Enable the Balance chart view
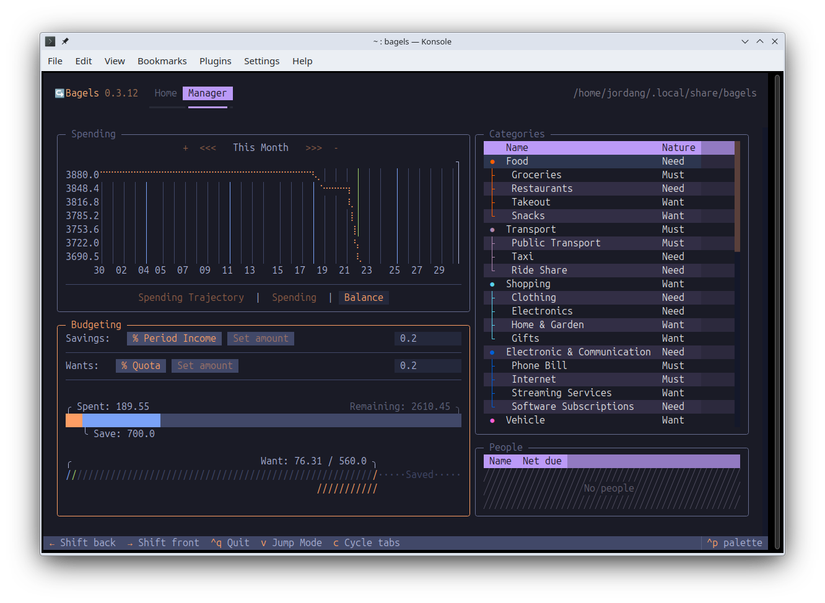 click(x=364, y=297)
